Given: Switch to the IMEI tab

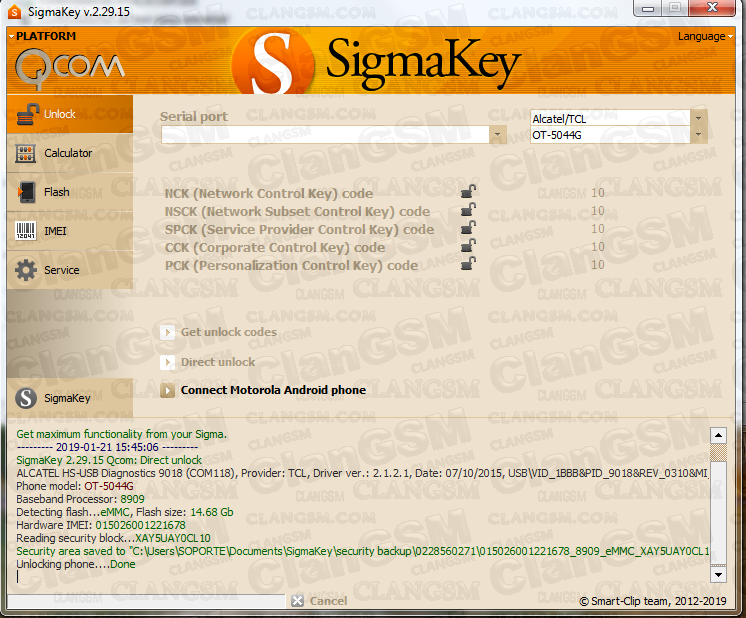Looking at the screenshot, I should 70,231.
